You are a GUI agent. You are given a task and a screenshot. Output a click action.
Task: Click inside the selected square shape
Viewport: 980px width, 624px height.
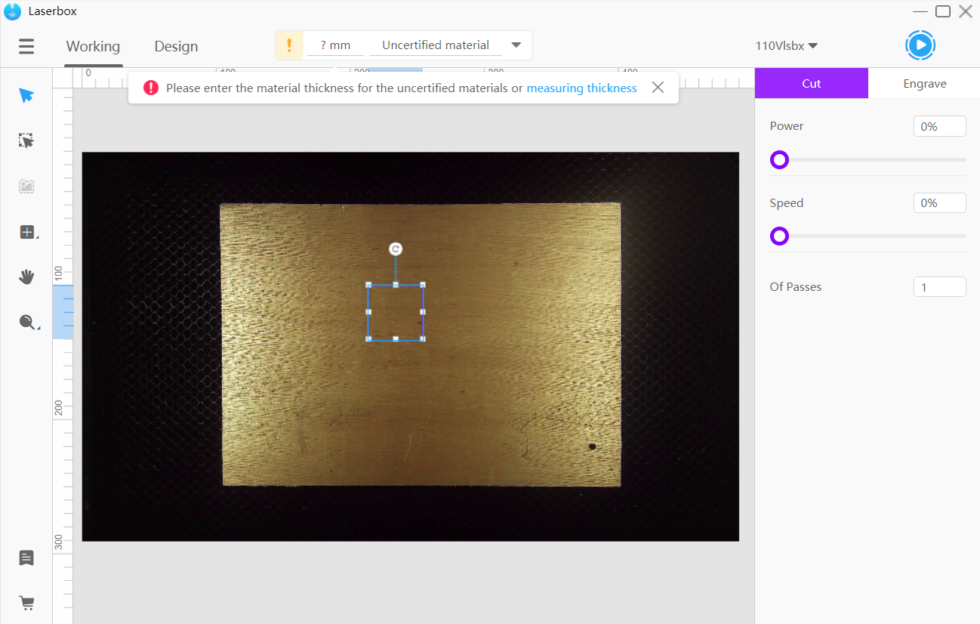(396, 312)
